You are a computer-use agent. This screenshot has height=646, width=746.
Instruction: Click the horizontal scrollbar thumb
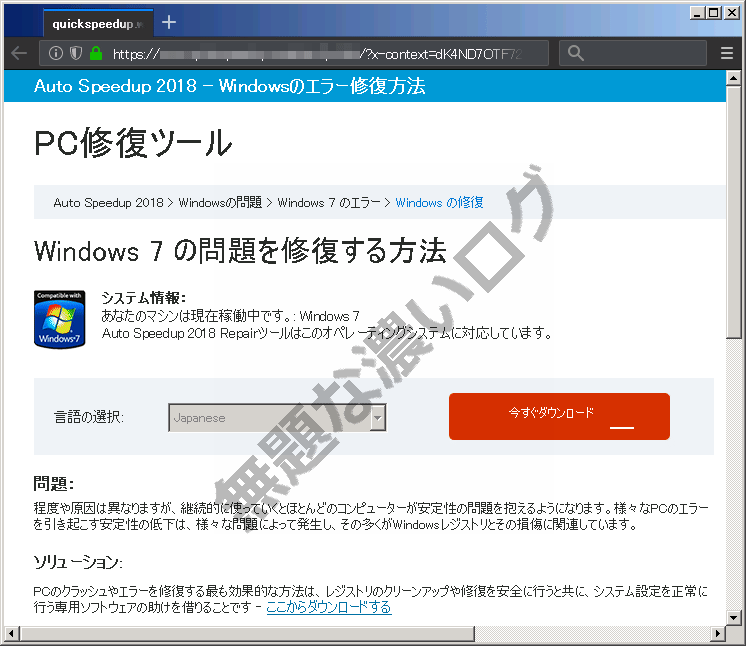pos(247,633)
